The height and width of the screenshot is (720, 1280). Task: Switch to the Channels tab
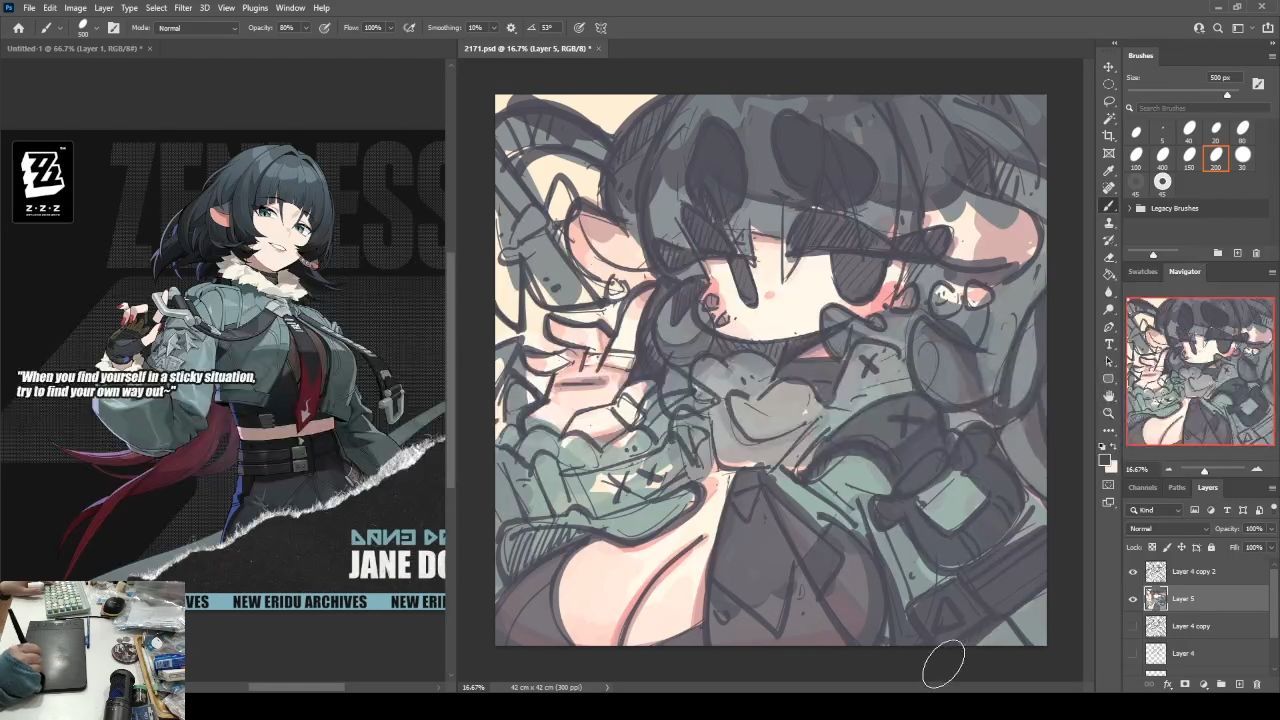[x=1143, y=488]
